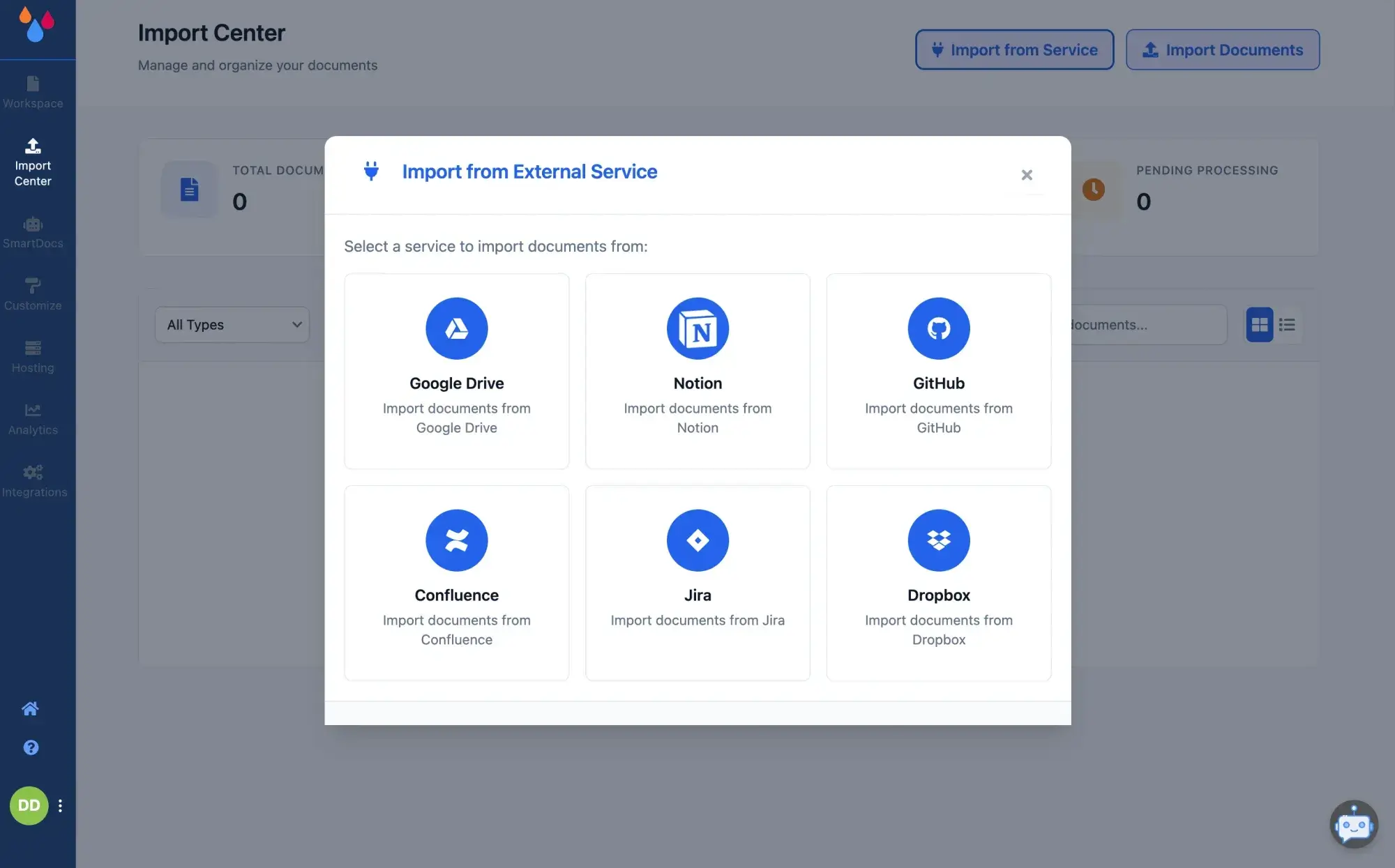This screenshot has width=1395, height=868.
Task: Open the chatbot assistant icon
Action: 1353,825
